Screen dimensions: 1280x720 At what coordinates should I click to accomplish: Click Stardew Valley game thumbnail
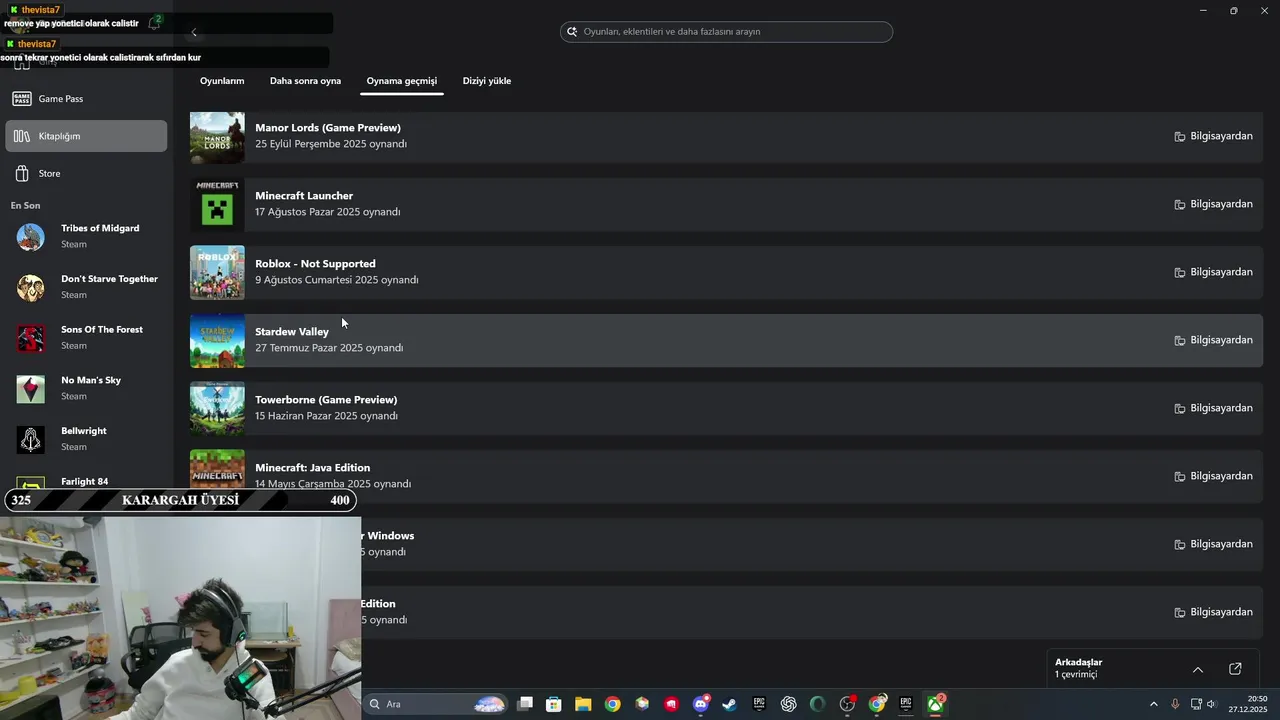(x=217, y=340)
